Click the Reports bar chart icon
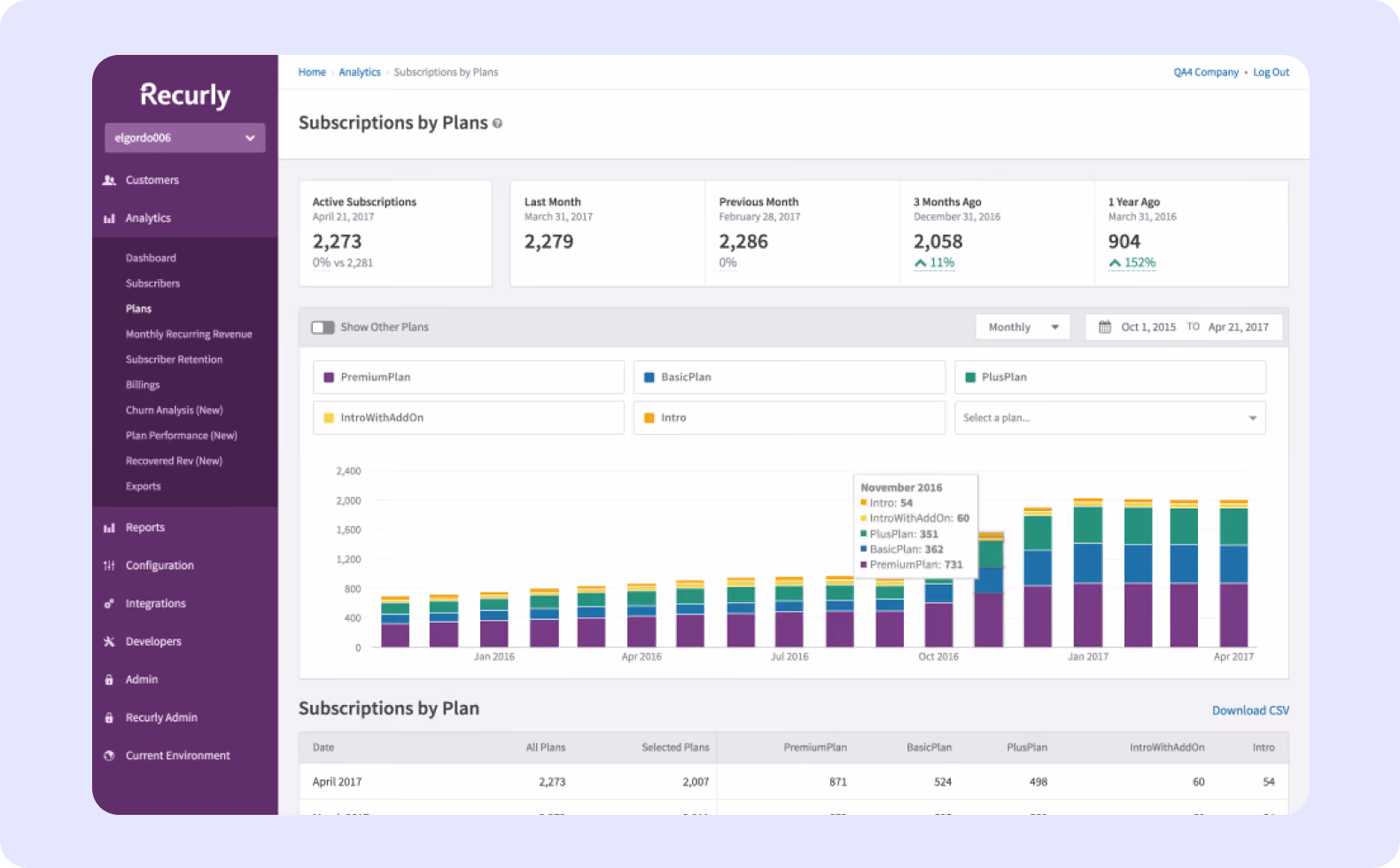Image resolution: width=1400 pixels, height=868 pixels. 109,528
